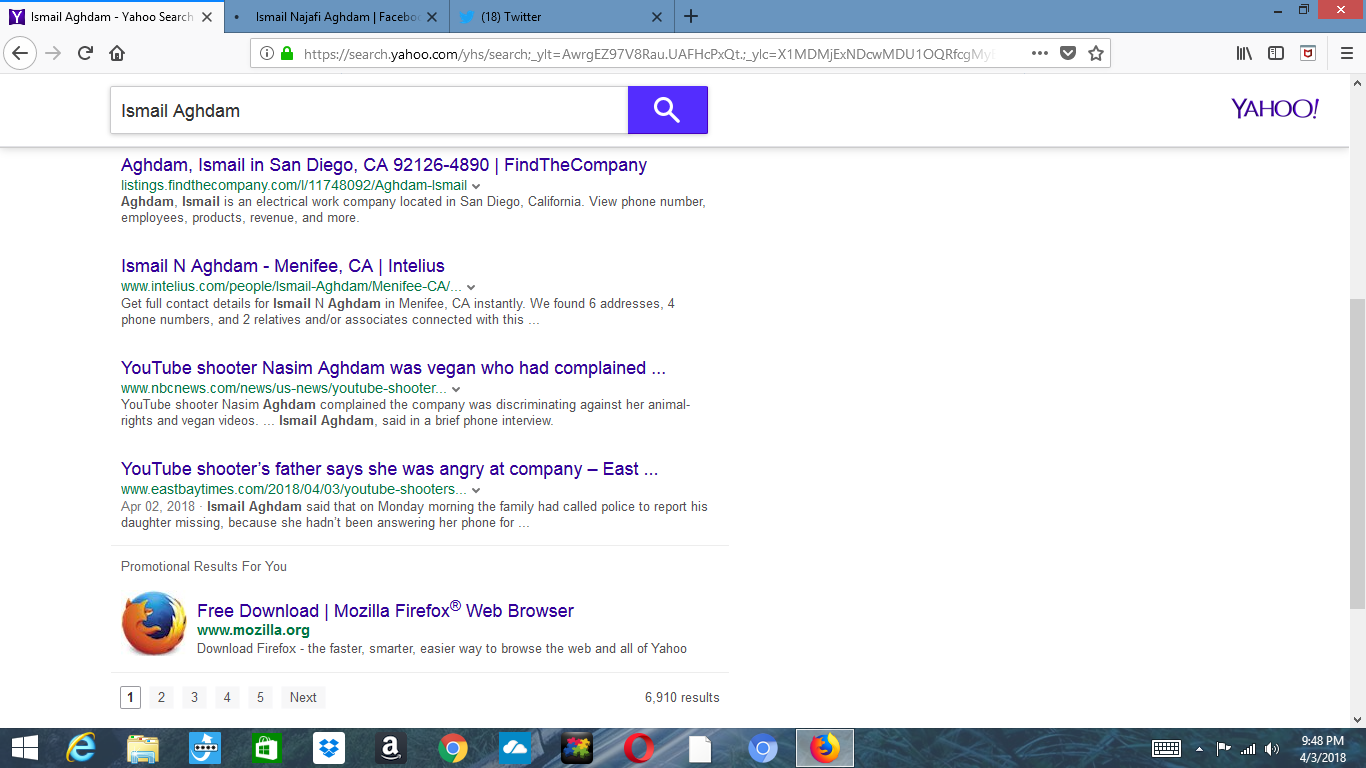Viewport: 1366px width, 768px height.
Task: Go back to the previous page
Action: pos(20,53)
